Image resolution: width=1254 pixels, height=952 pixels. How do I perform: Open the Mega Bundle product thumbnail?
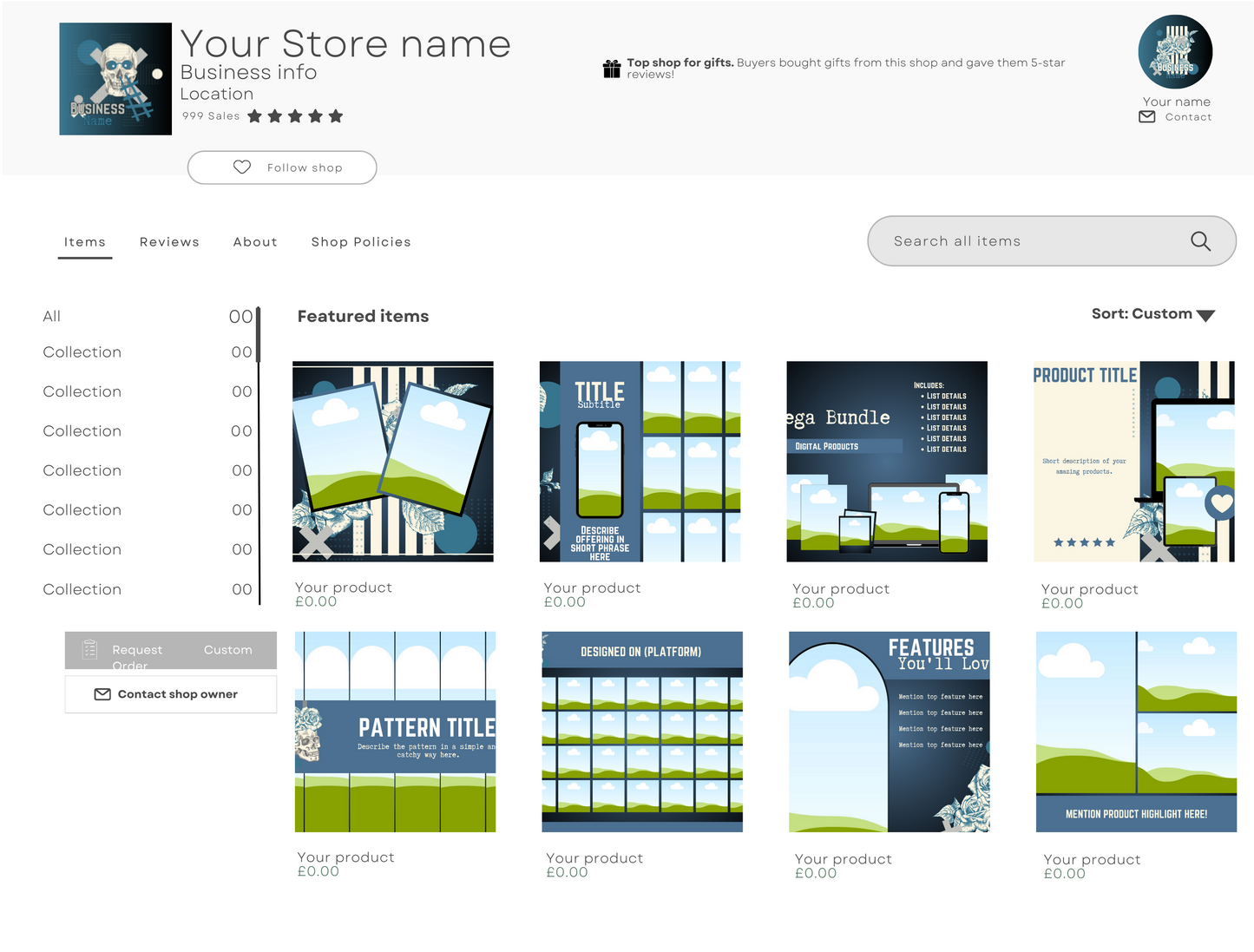887,462
